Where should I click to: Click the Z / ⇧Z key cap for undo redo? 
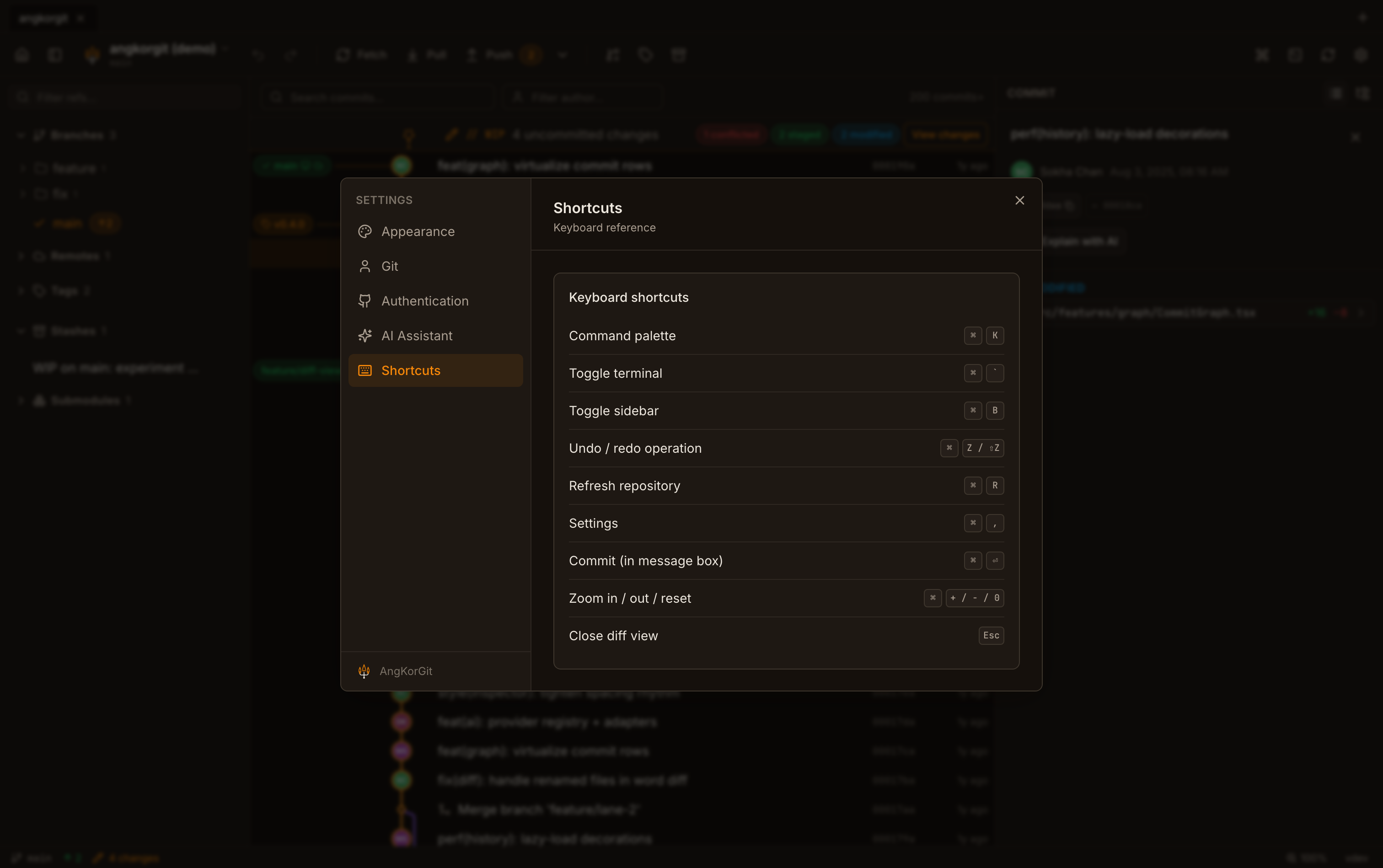[983, 448]
